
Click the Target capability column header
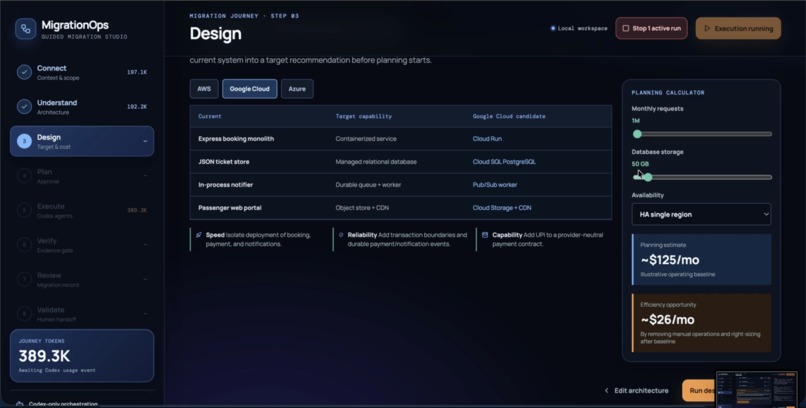(363, 116)
